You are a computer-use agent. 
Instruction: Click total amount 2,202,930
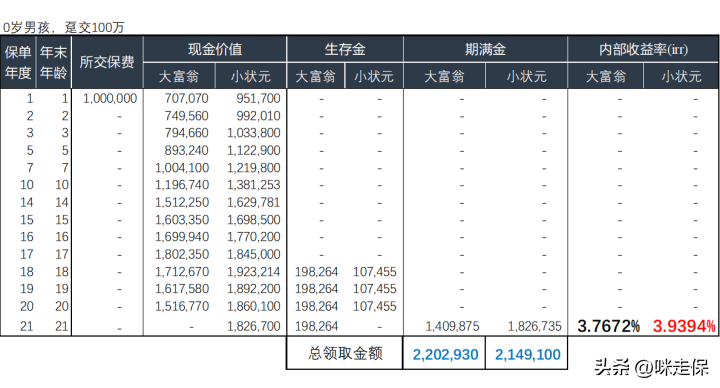click(445, 354)
